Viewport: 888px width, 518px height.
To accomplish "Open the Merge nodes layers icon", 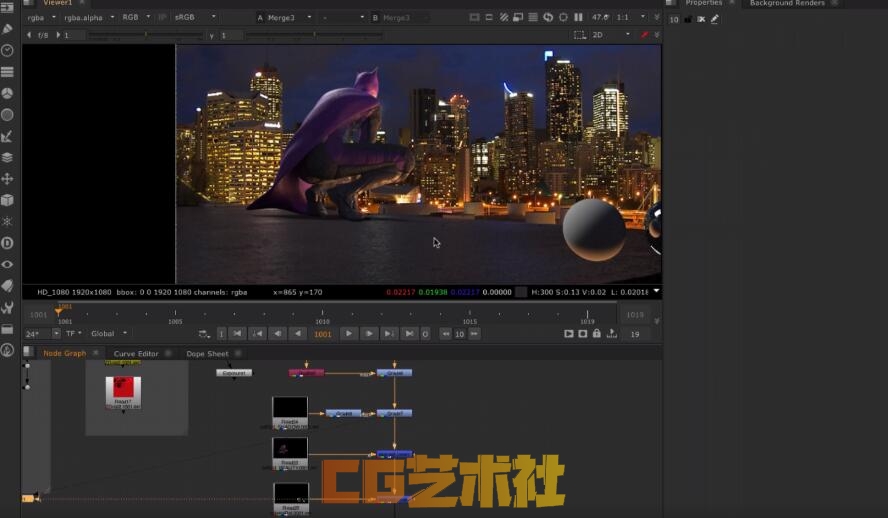I will click(x=7, y=157).
